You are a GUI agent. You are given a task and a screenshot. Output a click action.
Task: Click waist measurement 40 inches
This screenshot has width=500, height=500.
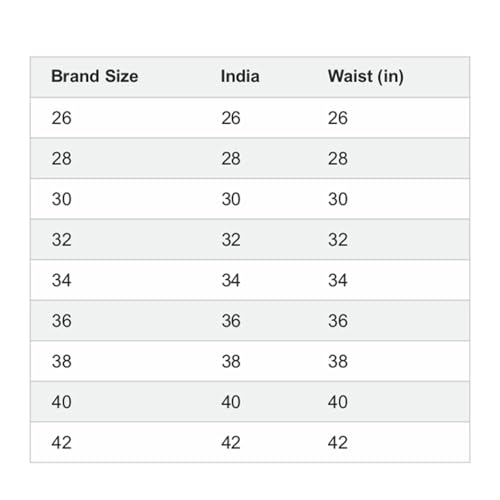click(x=338, y=402)
